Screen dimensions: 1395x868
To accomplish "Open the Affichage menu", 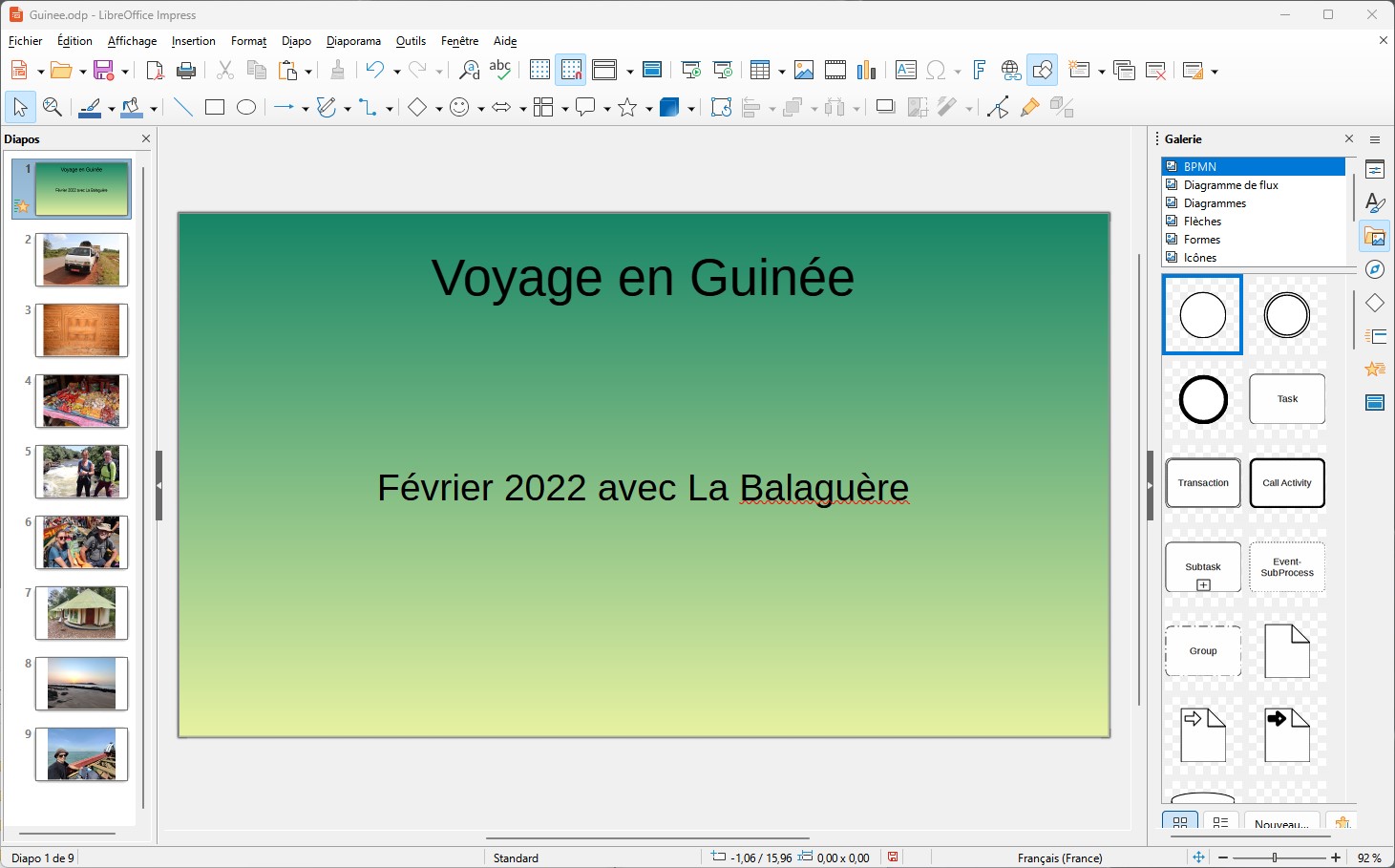I will pyautogui.click(x=132, y=41).
